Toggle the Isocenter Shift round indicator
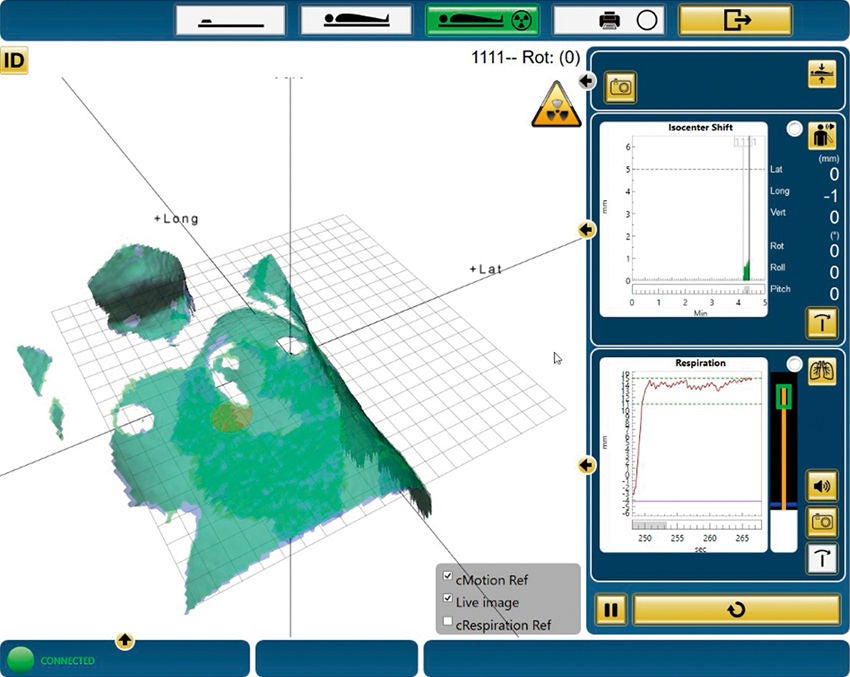This screenshot has height=677, width=850. [x=794, y=128]
